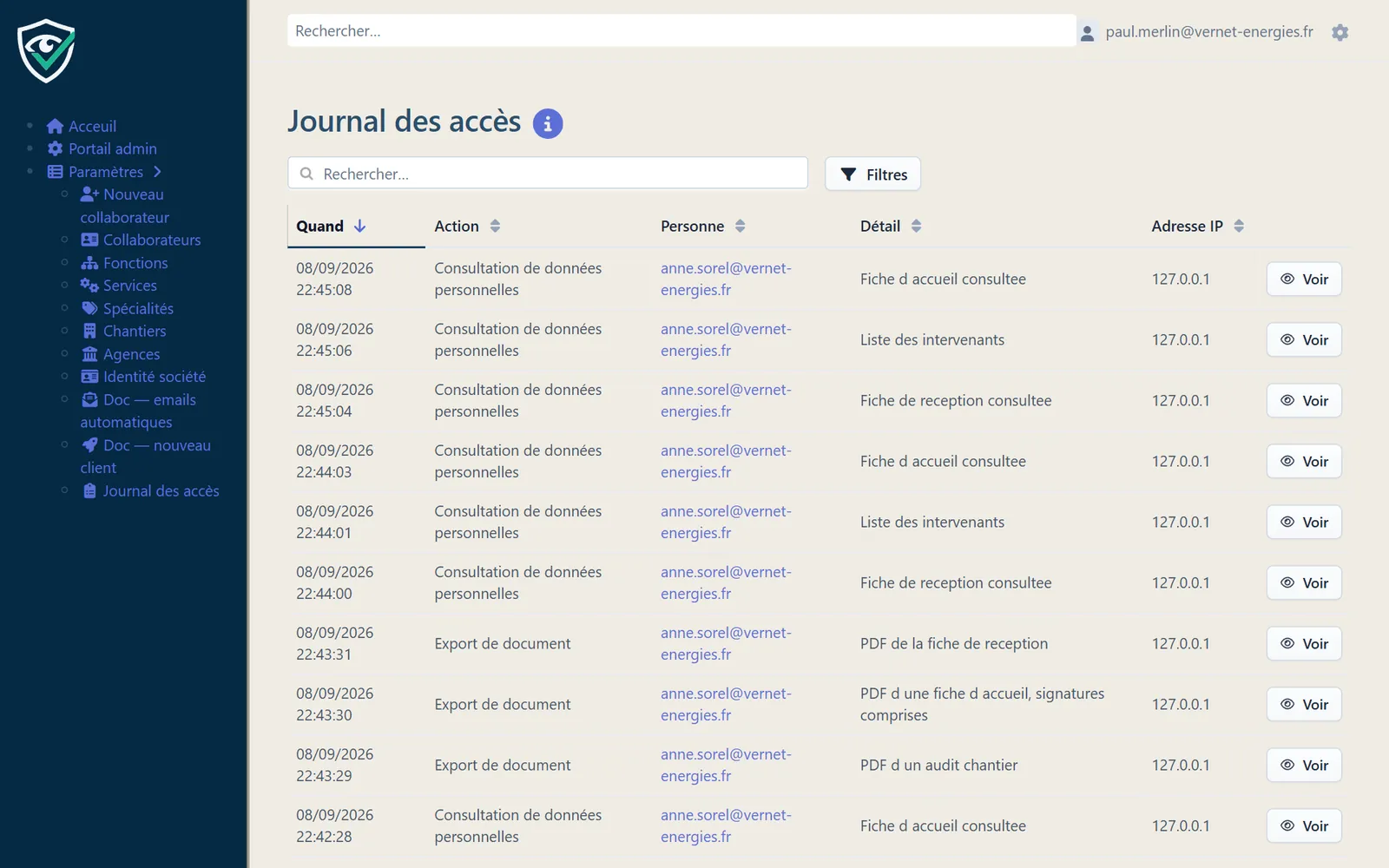The height and width of the screenshot is (868, 1389).
Task: Click the Services gears icon
Action: (89, 286)
